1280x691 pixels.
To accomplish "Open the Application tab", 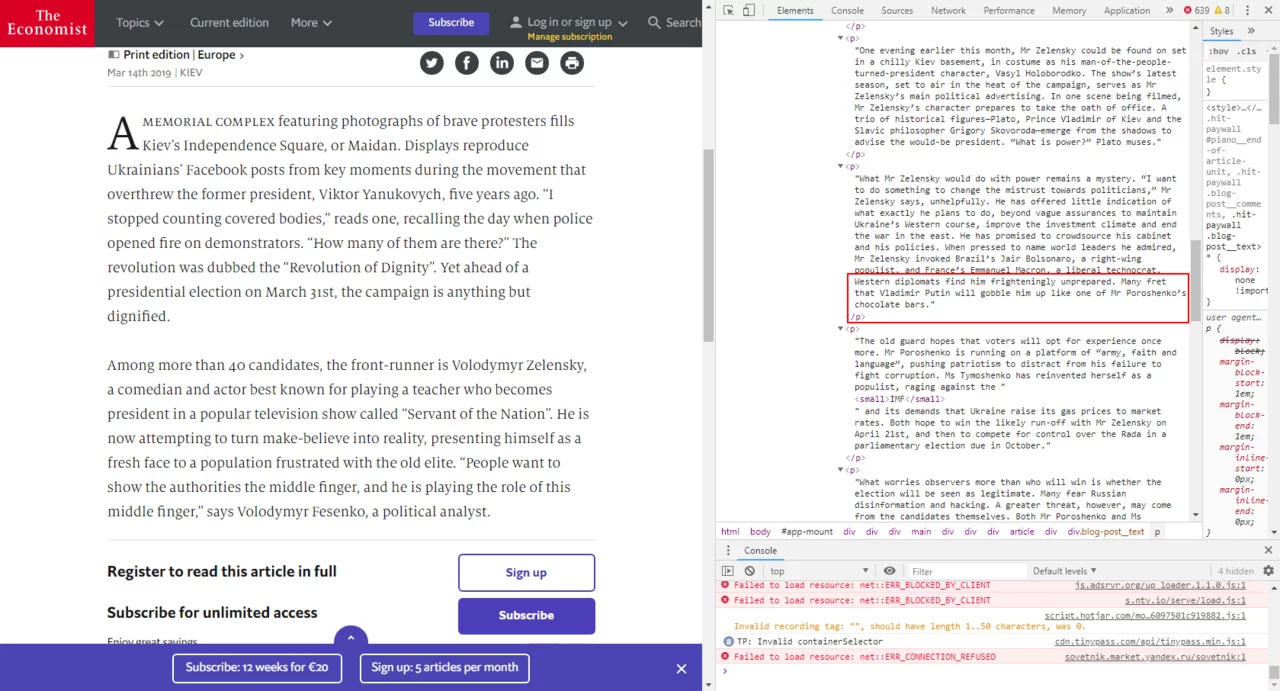I will (x=1127, y=10).
